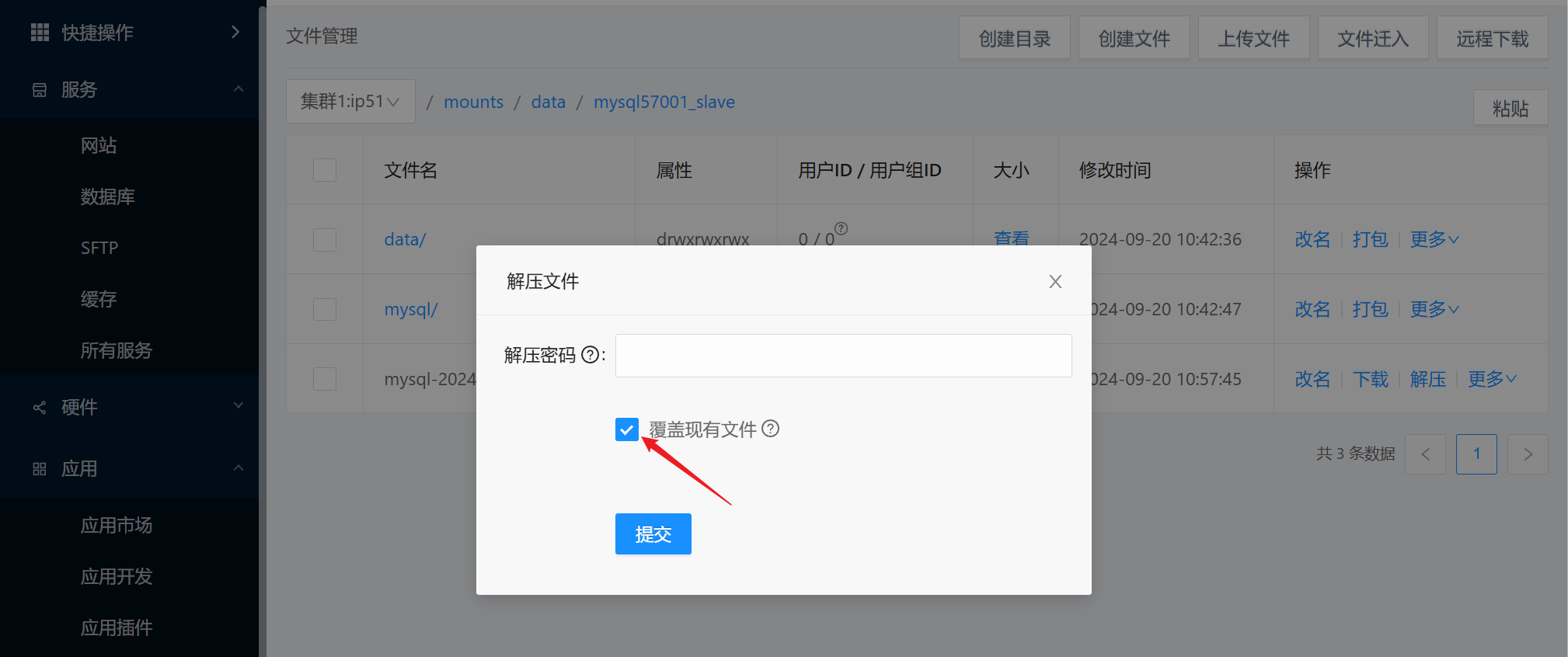Open 数据库 in the sidebar menu
Viewport: 1568px width, 657px height.
(x=108, y=196)
